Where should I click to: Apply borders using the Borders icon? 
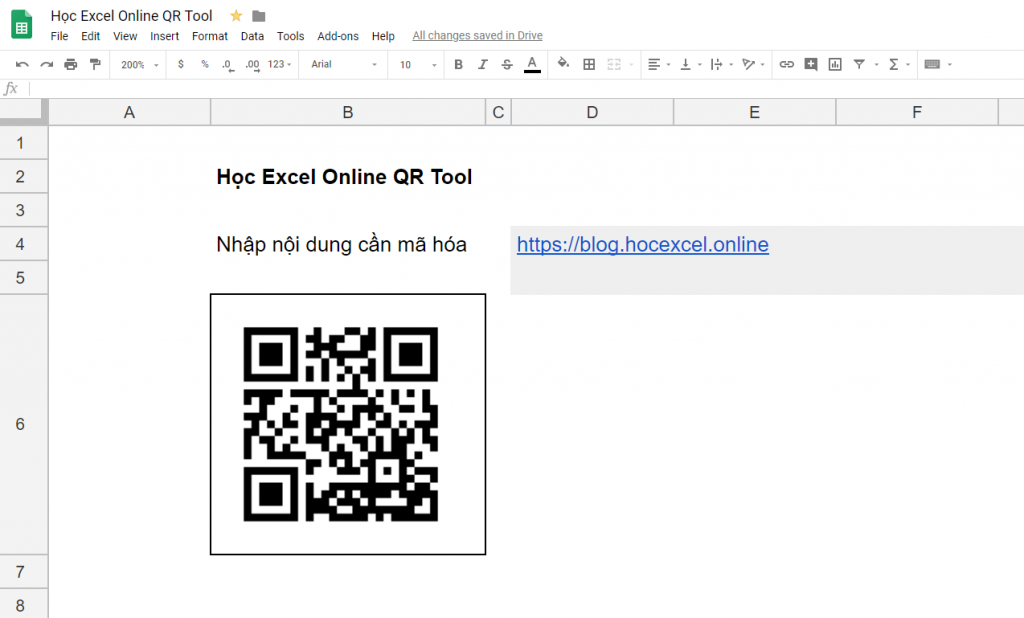[589, 64]
